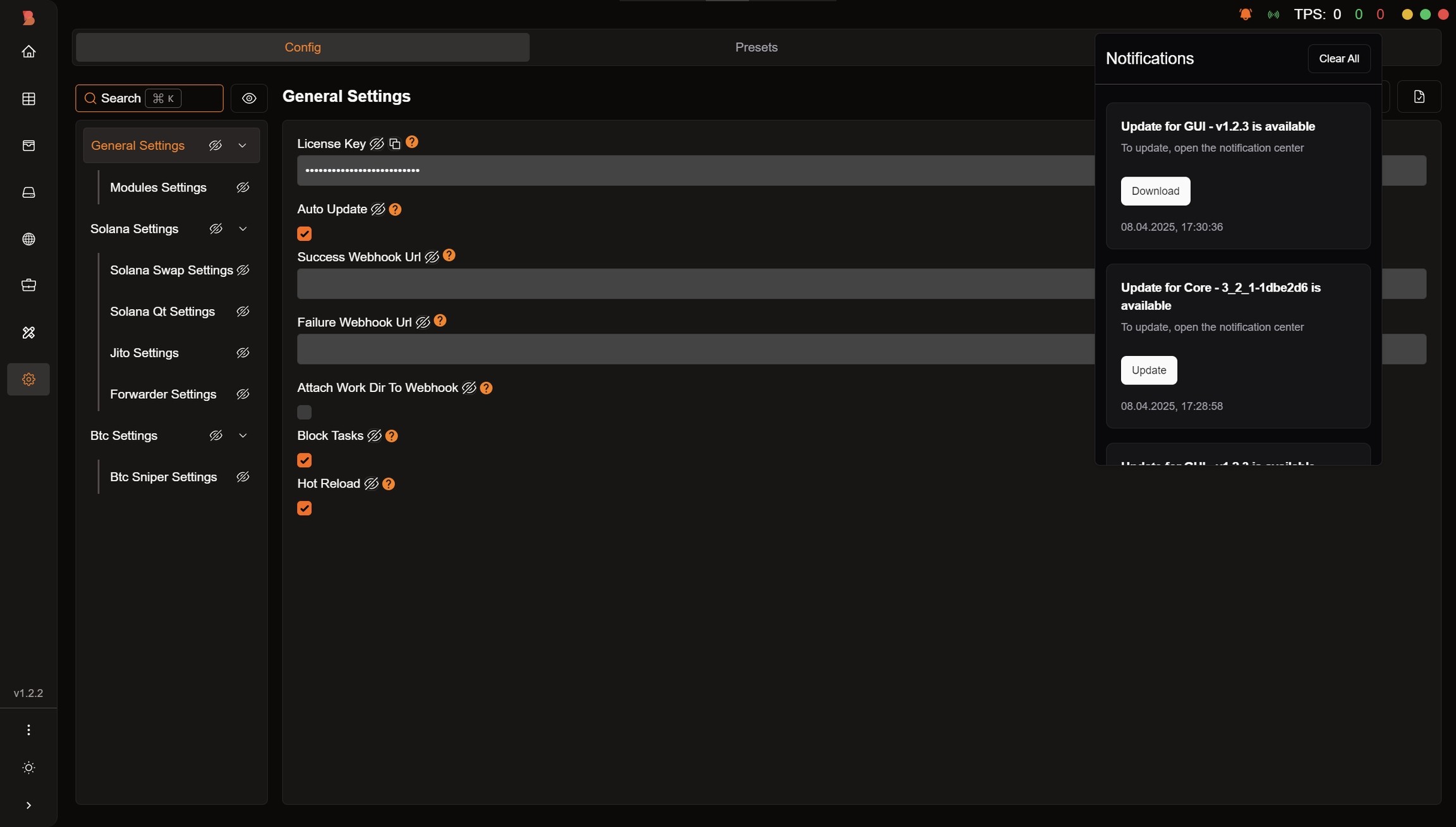This screenshot has height=827, width=1456.
Task: Collapse Solana Settings tree chevron
Action: click(243, 229)
